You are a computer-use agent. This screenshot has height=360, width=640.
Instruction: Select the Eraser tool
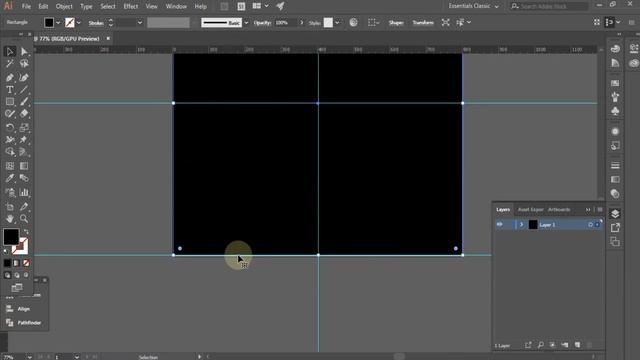24,114
